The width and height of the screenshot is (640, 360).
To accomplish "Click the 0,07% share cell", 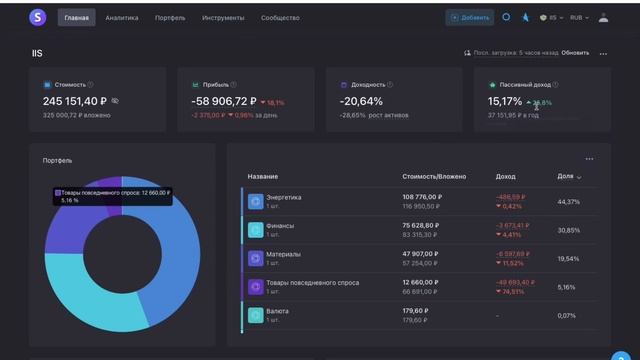I will coord(567,316).
